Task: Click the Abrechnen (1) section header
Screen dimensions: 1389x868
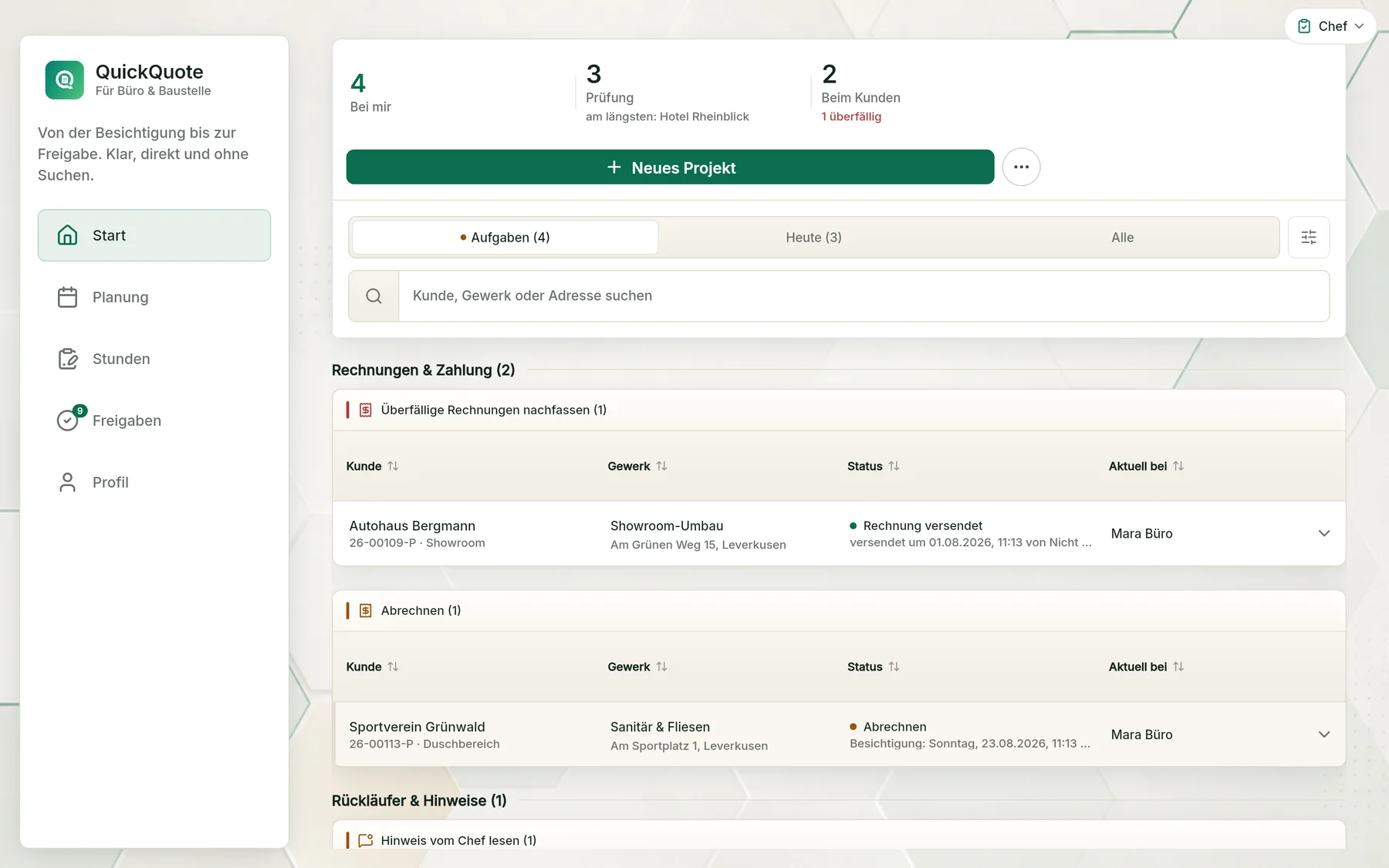Action: 421,610
